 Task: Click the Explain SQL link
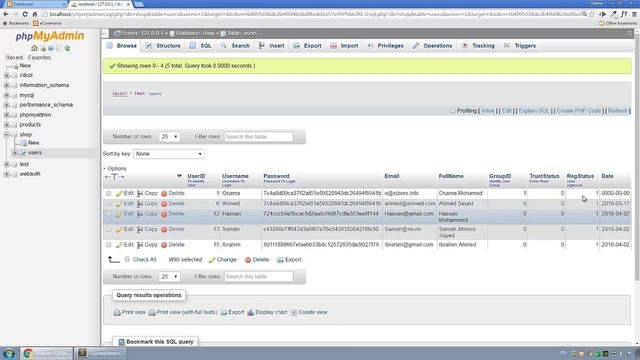point(534,111)
